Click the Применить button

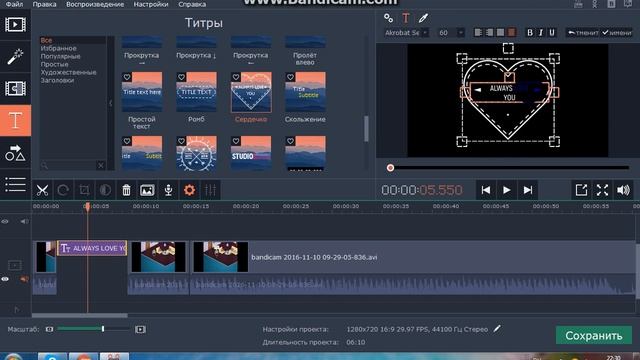[x=617, y=33]
